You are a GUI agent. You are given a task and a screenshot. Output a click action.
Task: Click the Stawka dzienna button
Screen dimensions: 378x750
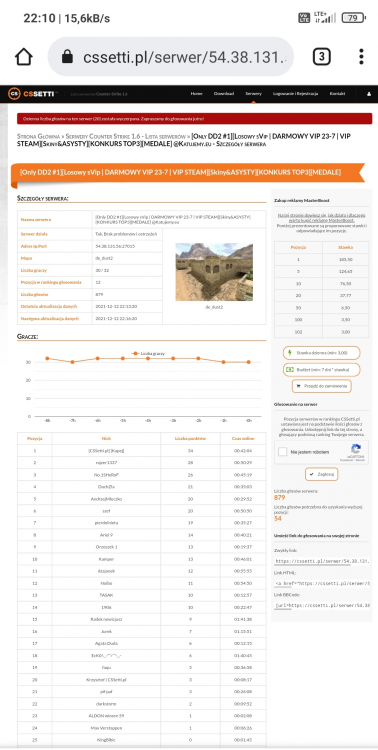pyautogui.click(x=322, y=353)
